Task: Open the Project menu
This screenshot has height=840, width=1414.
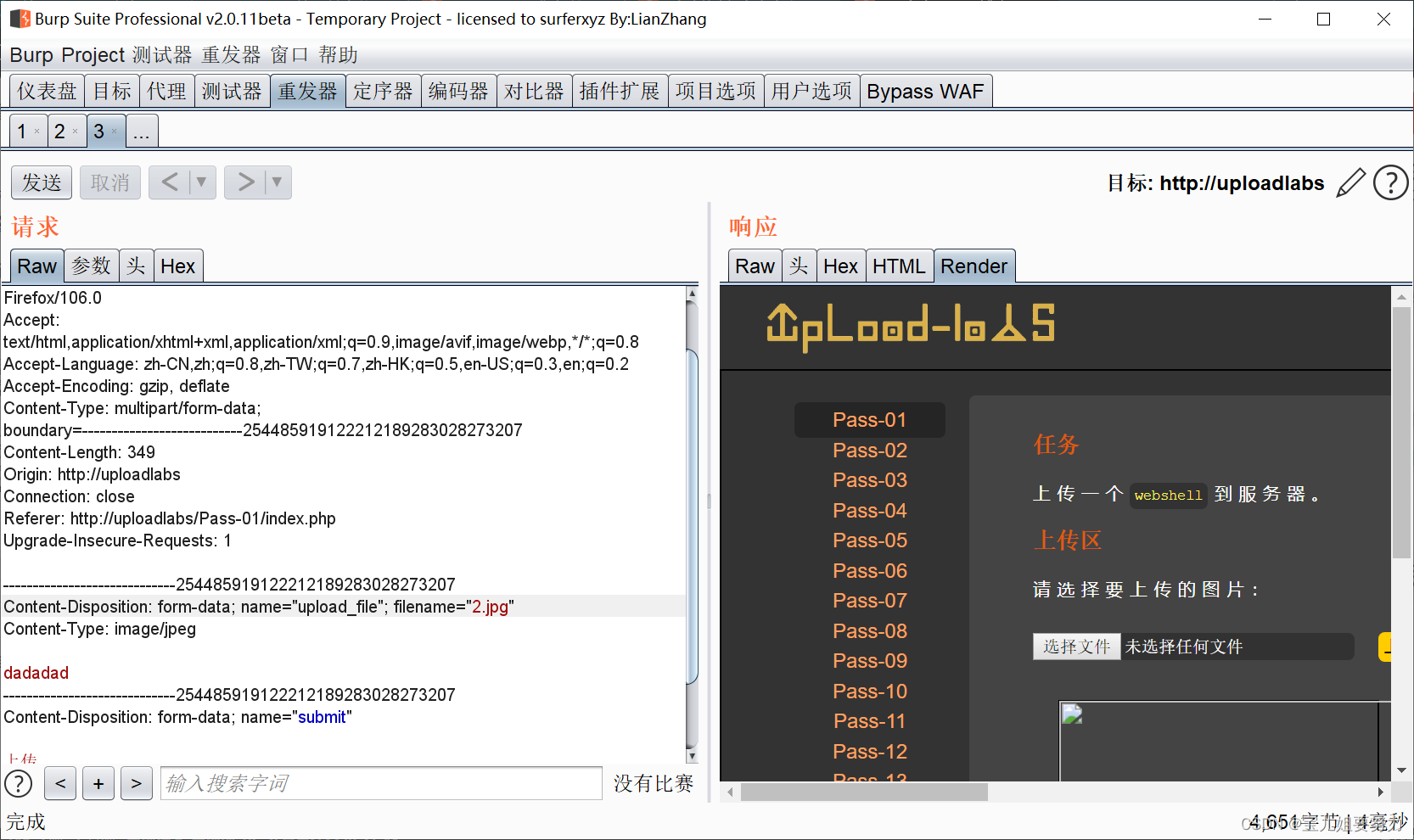Action: point(93,55)
